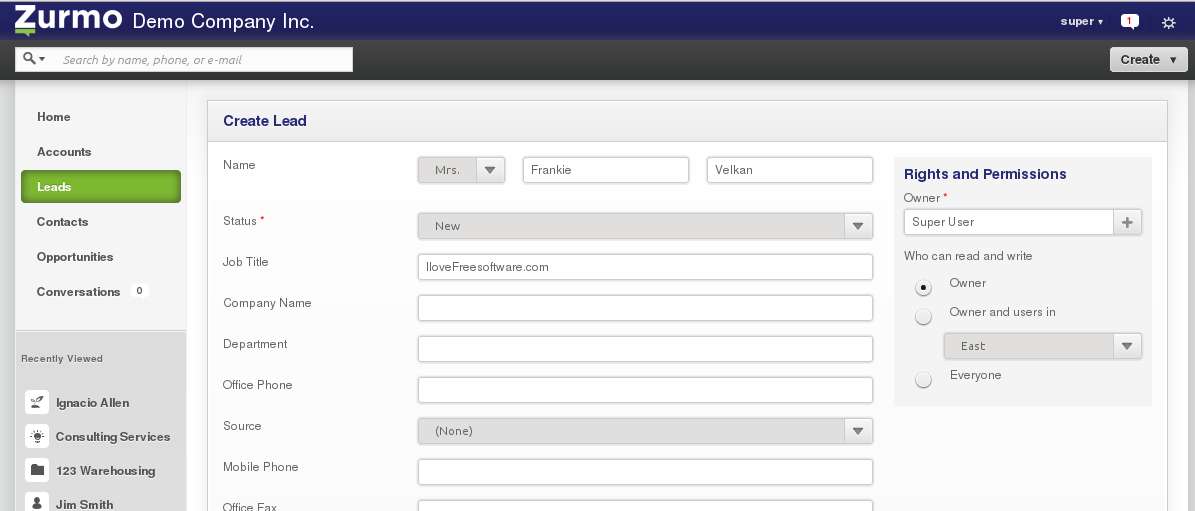Click the Owner field with Super User
This screenshot has width=1195, height=511.
point(1008,222)
